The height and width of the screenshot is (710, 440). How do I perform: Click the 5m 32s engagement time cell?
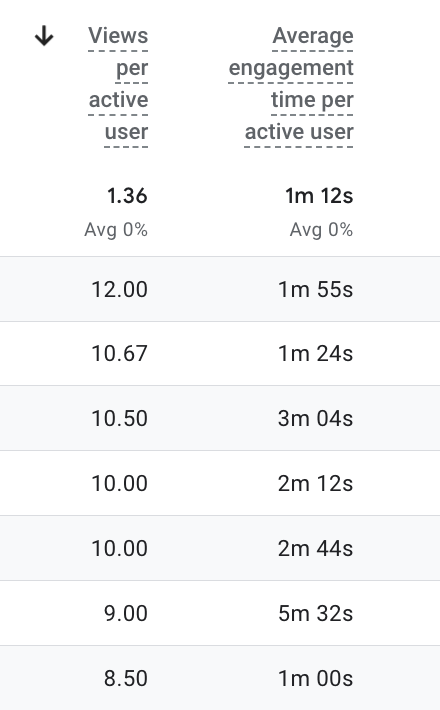pos(316,614)
